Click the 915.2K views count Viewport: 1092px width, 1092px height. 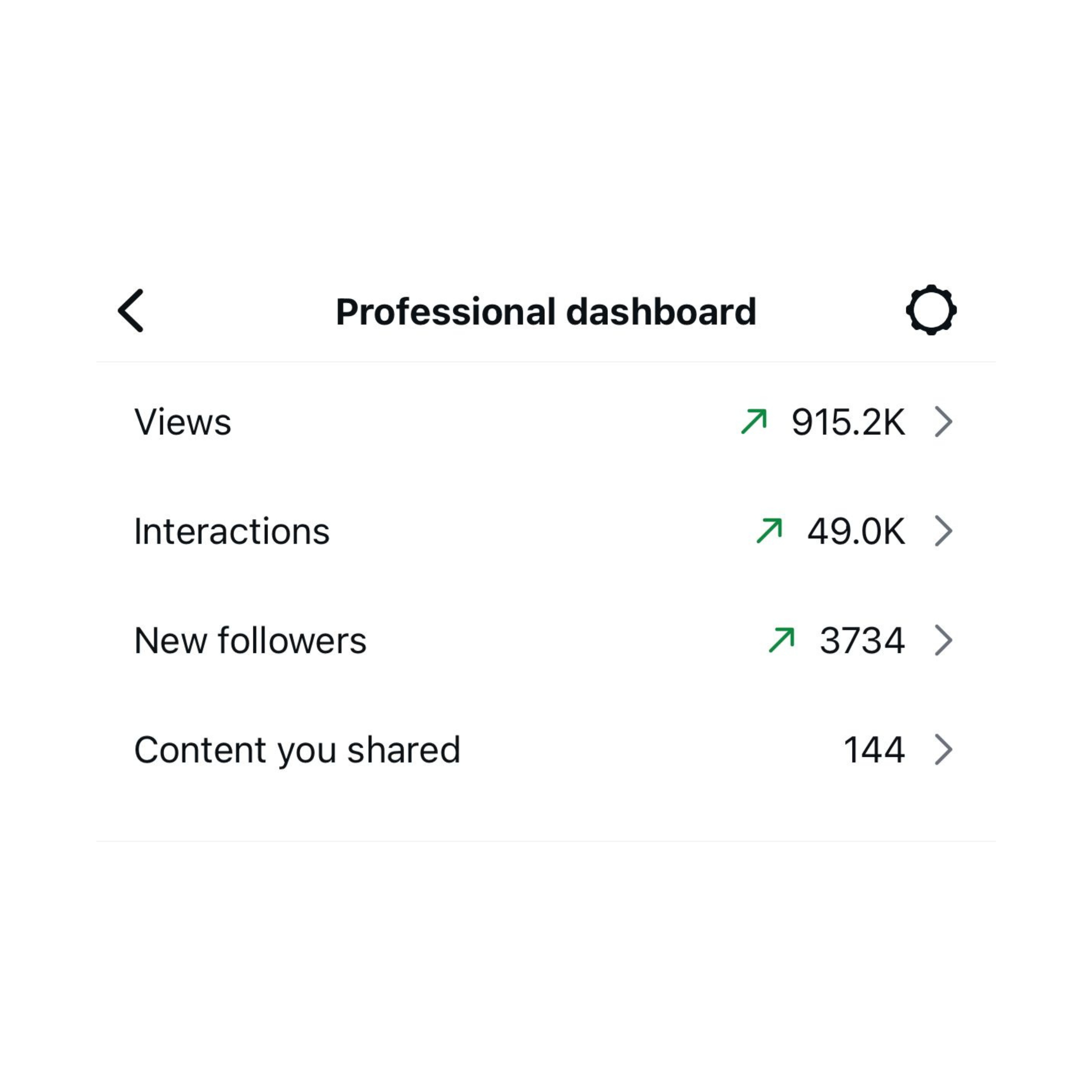point(848,422)
